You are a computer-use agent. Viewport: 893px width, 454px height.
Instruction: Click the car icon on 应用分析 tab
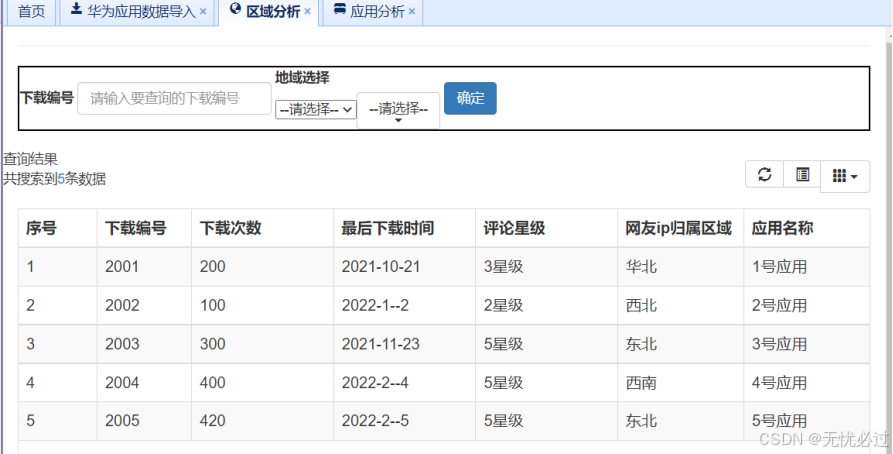[339, 9]
